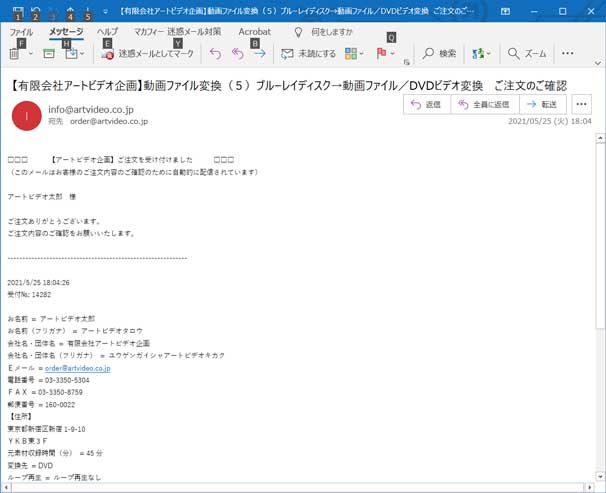The width and height of the screenshot is (606, 493).
Task: Open the Customize Quick Access Toolbar dropdown
Action: 105,12
